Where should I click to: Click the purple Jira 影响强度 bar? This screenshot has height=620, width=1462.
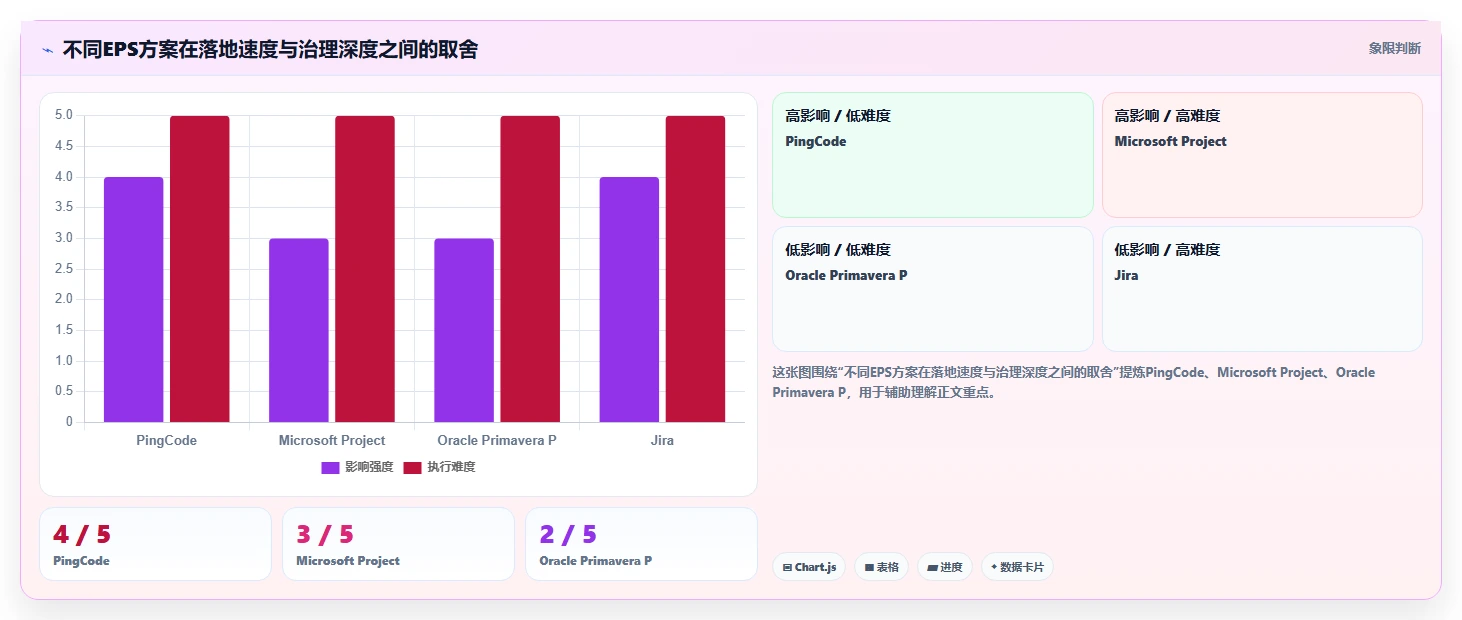tap(629, 299)
